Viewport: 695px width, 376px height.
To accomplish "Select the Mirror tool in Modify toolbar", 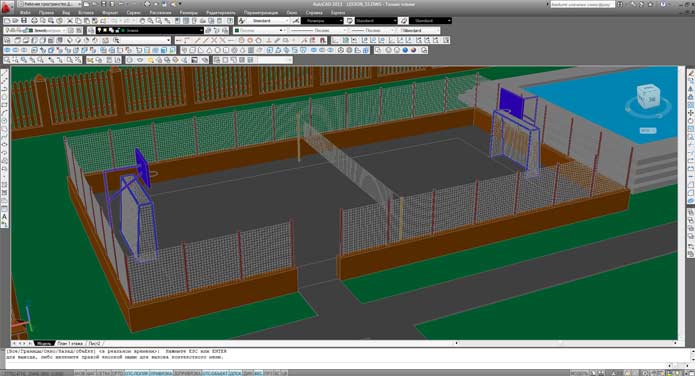I will (691, 89).
